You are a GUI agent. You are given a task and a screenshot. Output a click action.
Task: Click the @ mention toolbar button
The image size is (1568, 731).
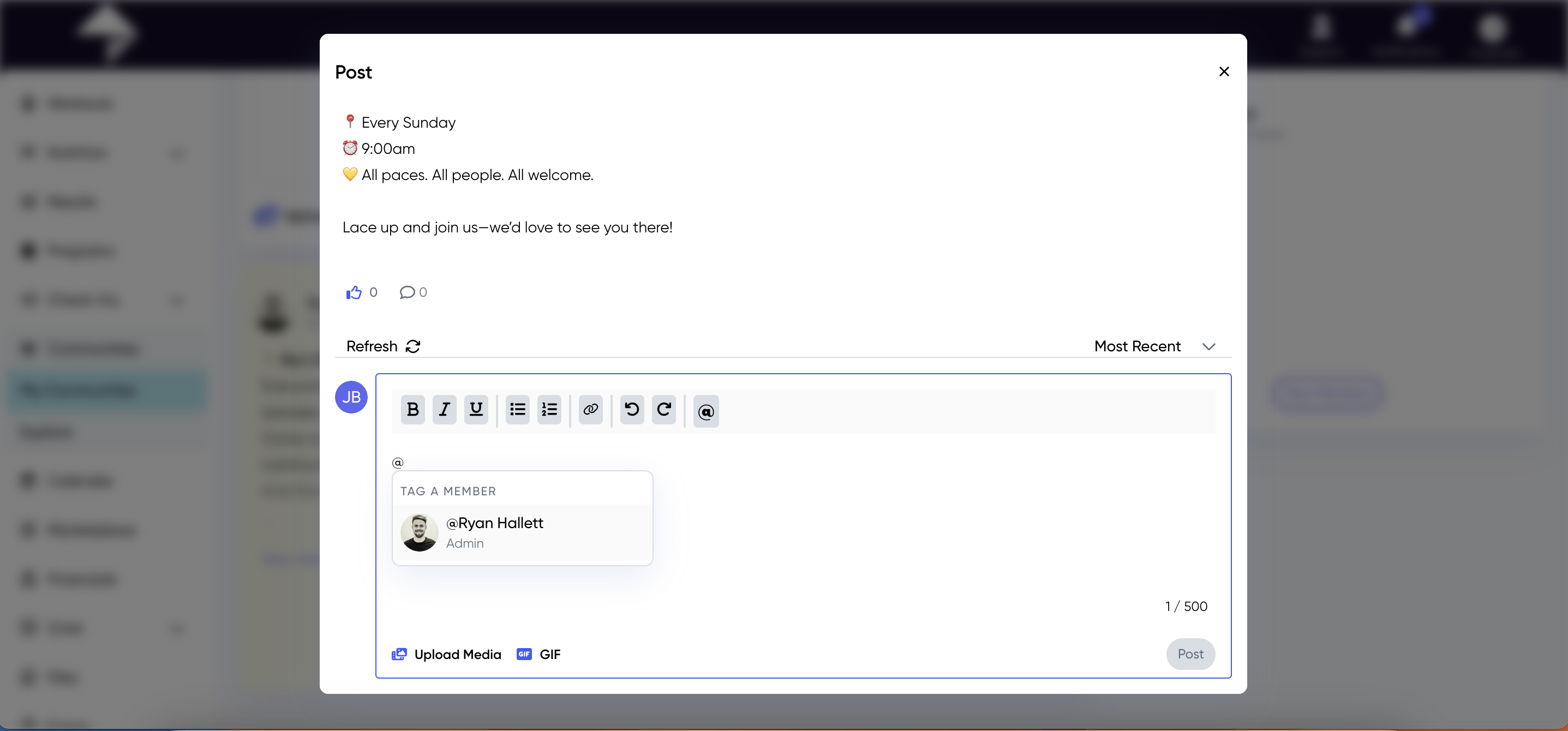tap(705, 411)
